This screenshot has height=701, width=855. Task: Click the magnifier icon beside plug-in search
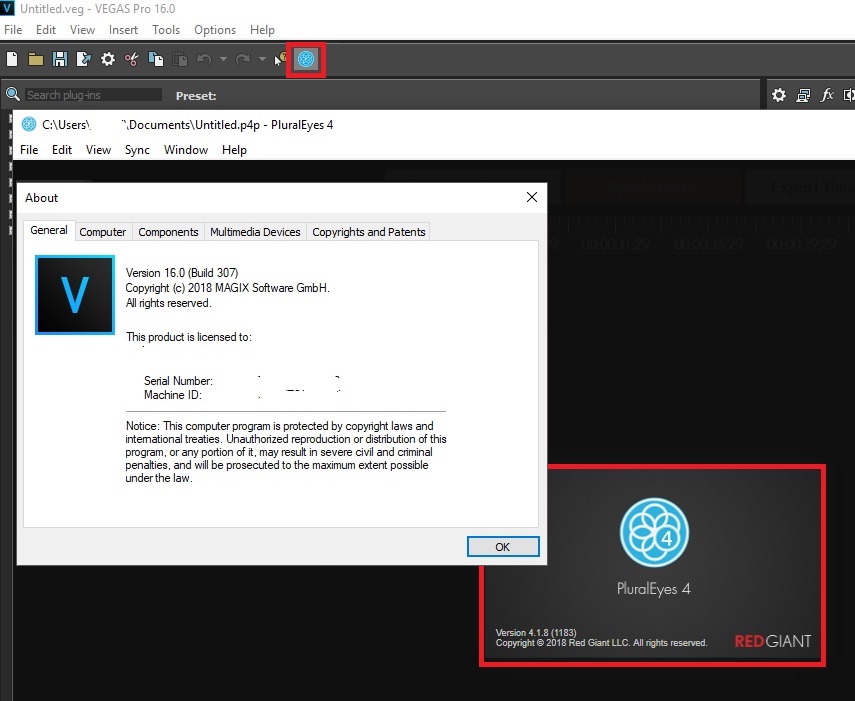[x=13, y=95]
